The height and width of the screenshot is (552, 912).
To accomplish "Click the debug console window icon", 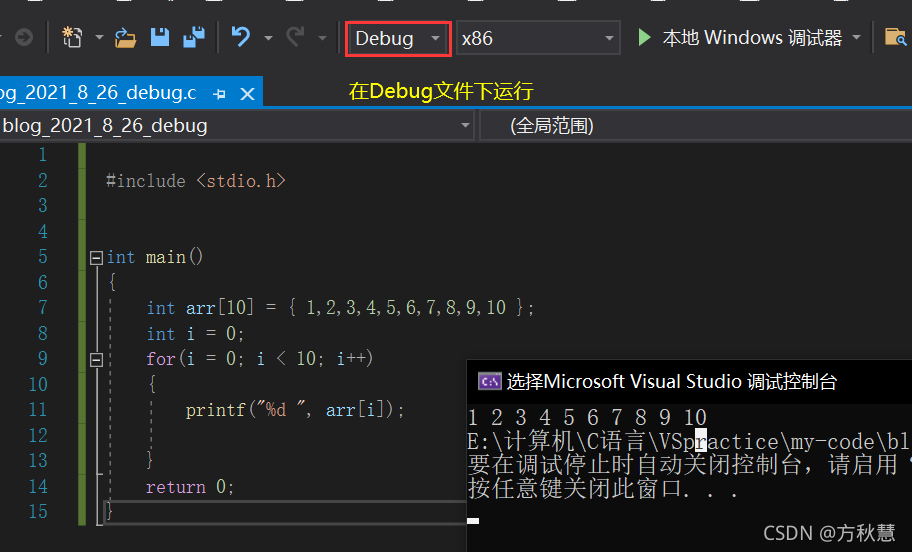I will click(x=489, y=382).
